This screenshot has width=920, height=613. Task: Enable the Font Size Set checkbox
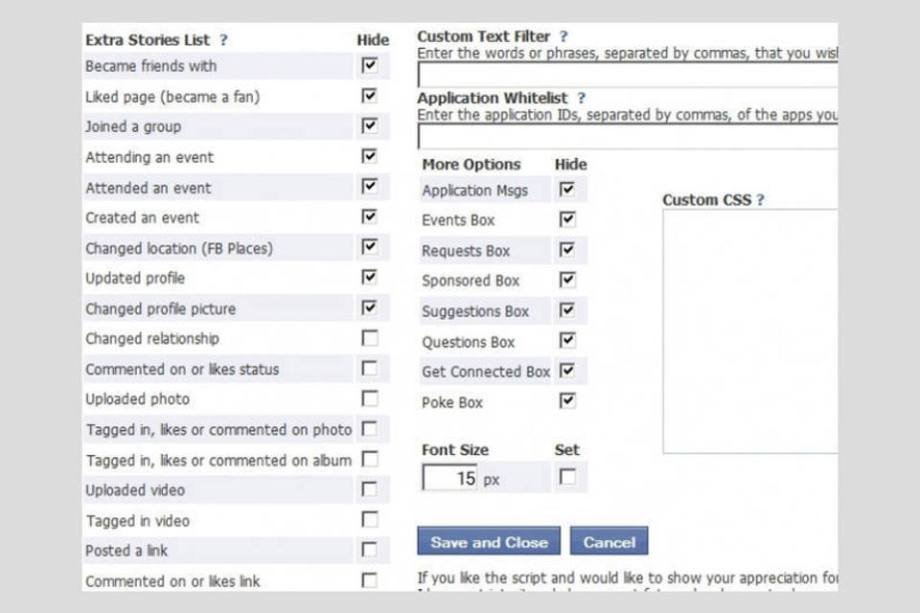567,477
